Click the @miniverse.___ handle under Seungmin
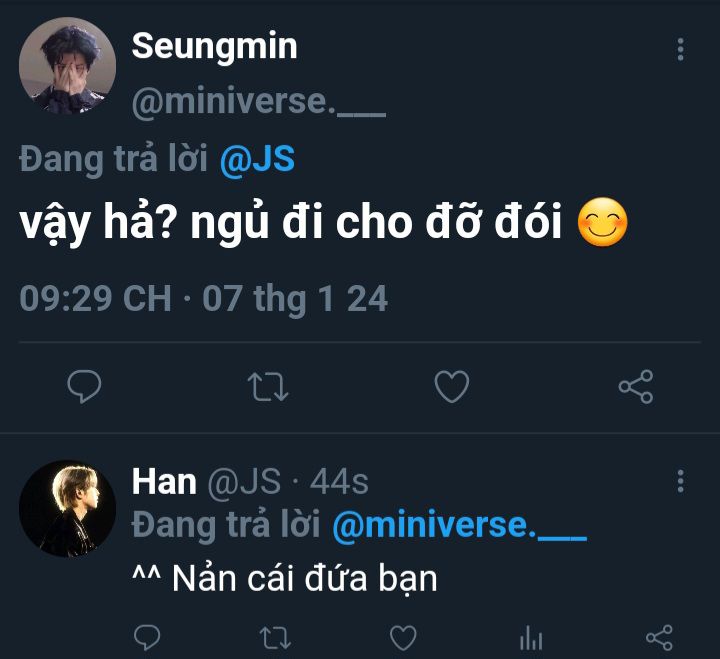 click(258, 101)
